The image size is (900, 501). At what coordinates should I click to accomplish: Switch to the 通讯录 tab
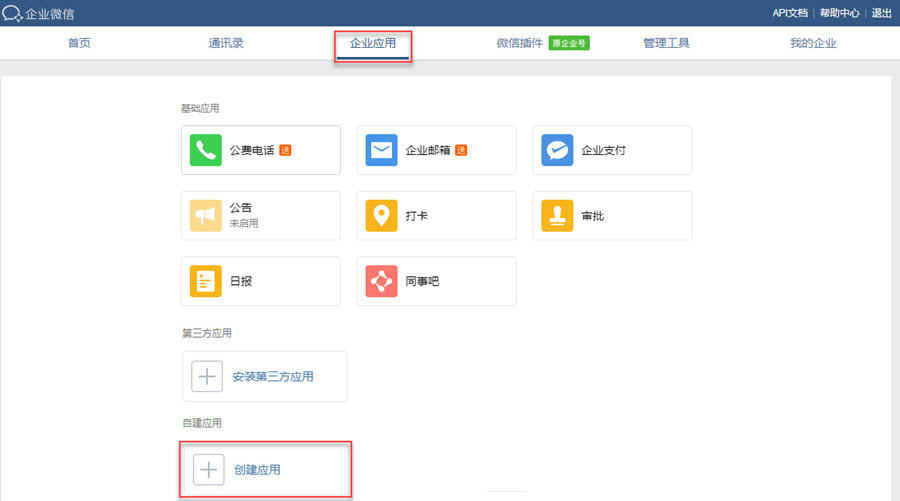point(226,43)
